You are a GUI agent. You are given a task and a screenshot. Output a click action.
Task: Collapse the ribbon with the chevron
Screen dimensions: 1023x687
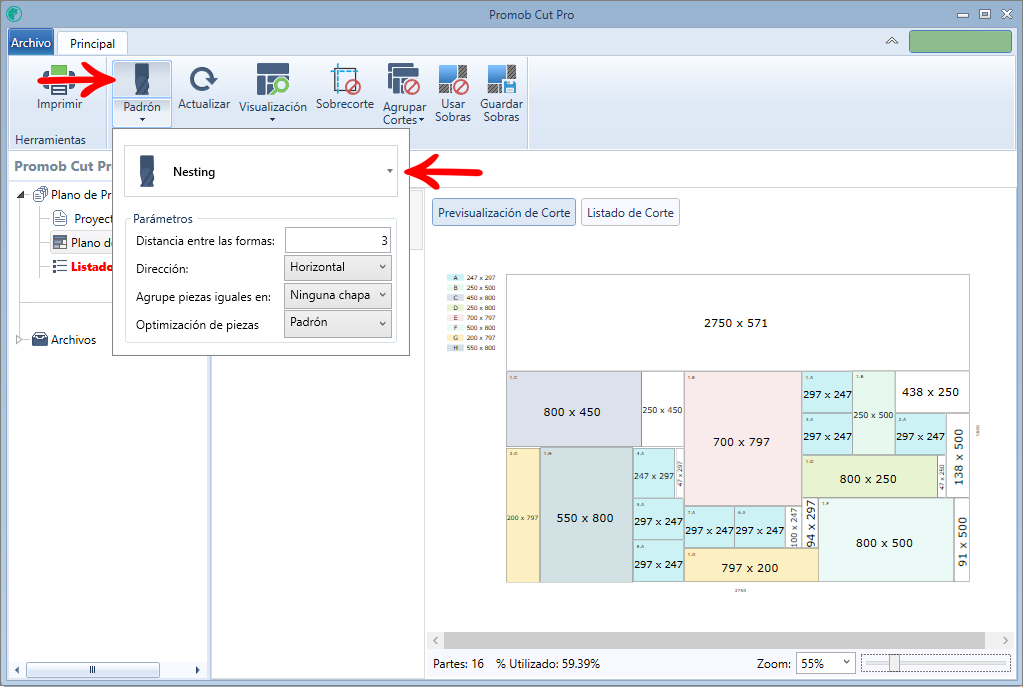pos(891,41)
